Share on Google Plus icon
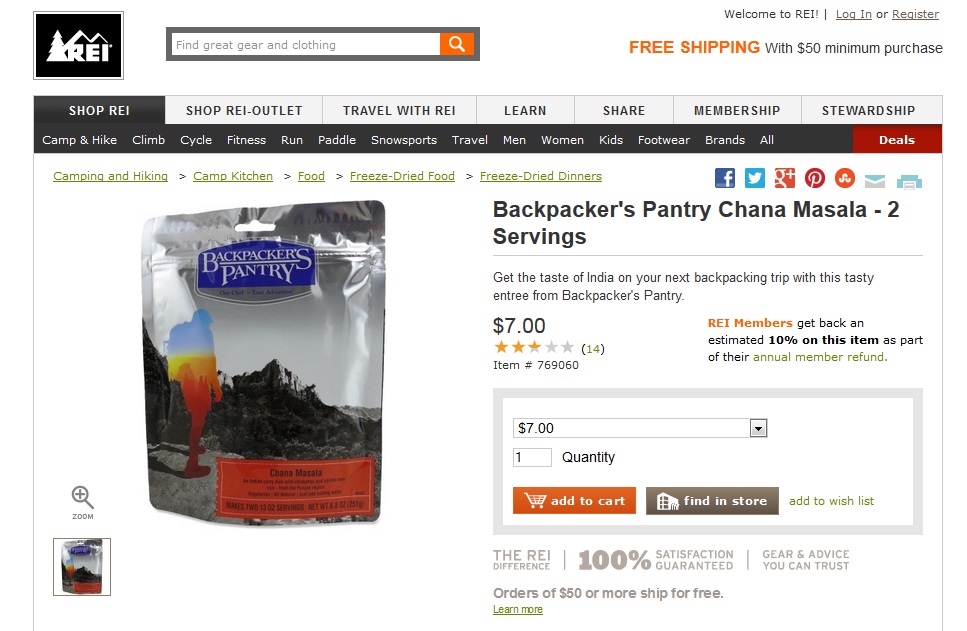The image size is (967, 631). (784, 178)
